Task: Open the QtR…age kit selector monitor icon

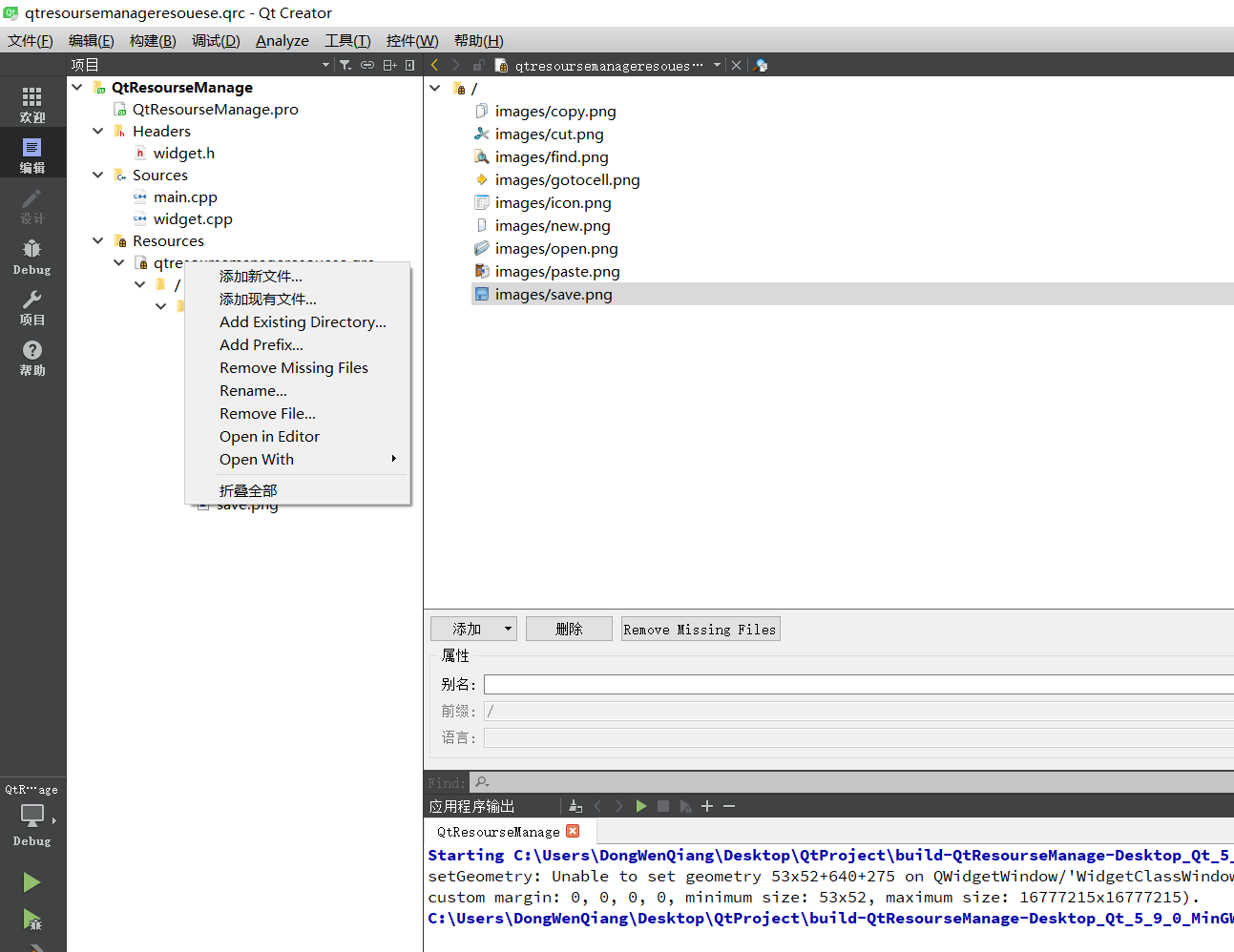Action: click(x=32, y=817)
